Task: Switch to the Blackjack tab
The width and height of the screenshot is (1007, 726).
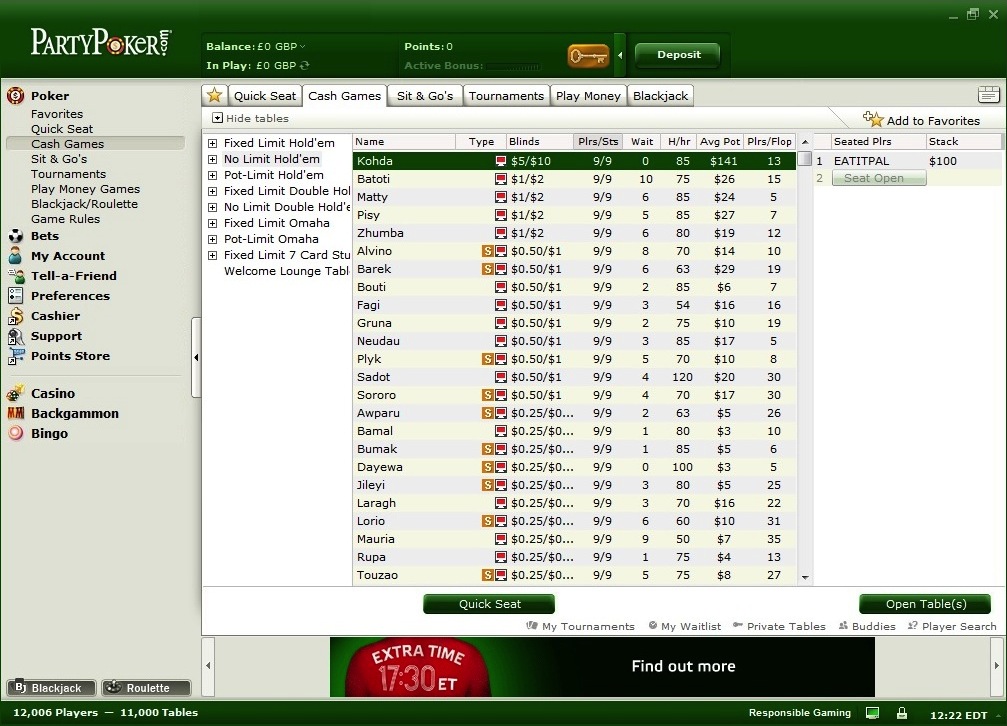Action: point(660,96)
